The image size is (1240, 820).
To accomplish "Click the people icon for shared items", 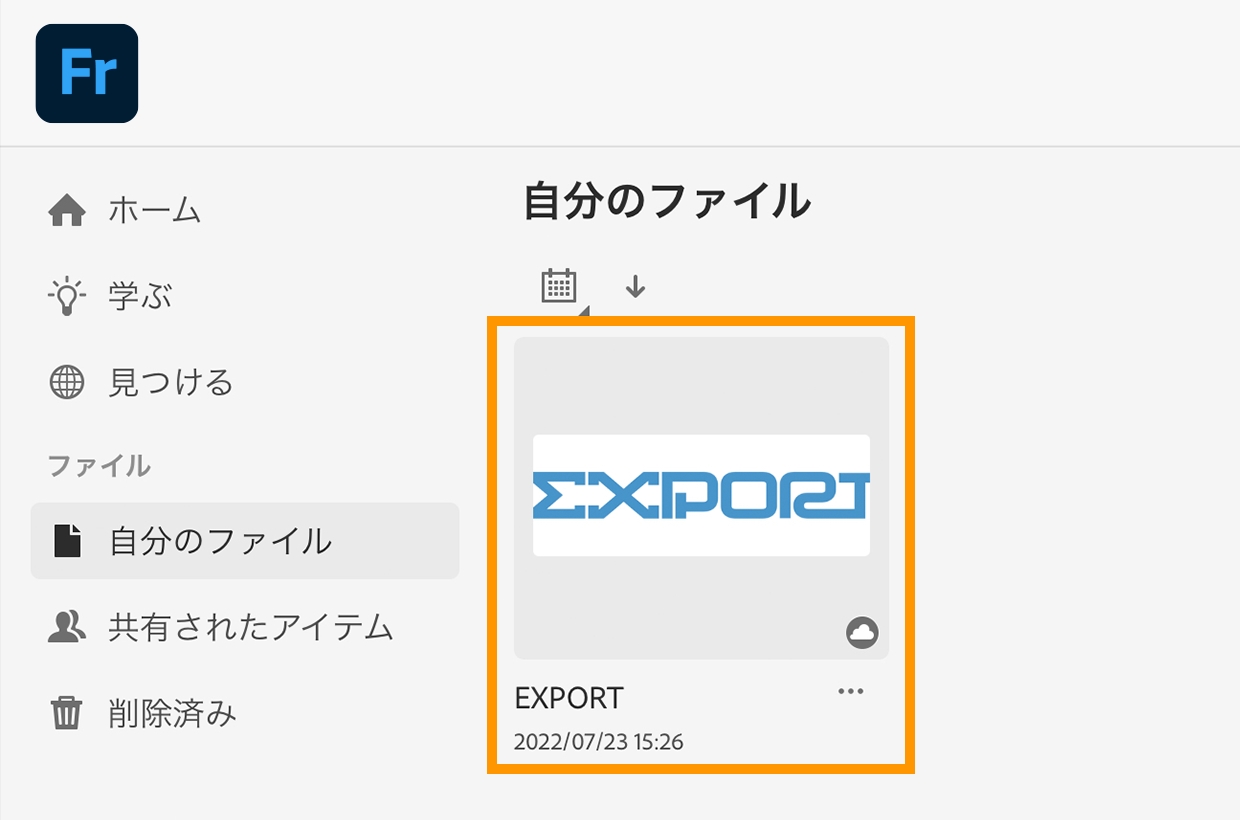I will tap(67, 627).
